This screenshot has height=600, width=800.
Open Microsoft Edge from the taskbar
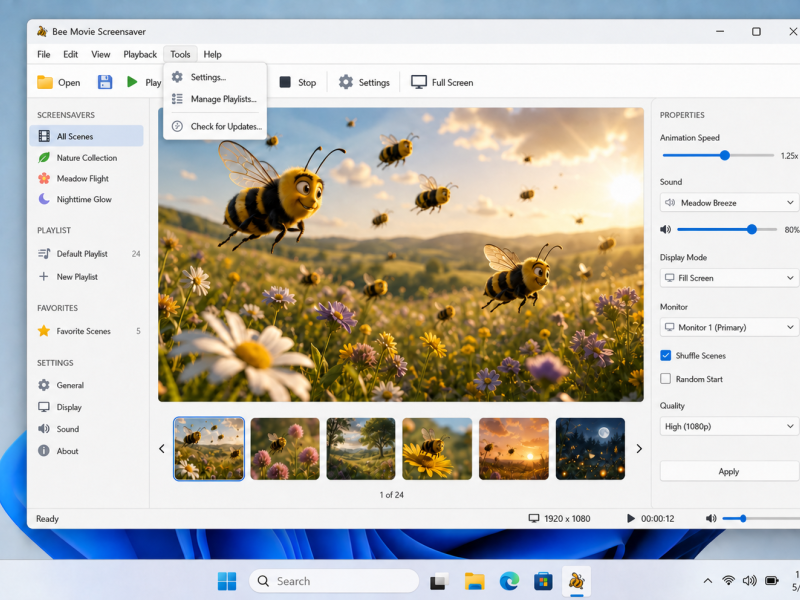click(509, 581)
